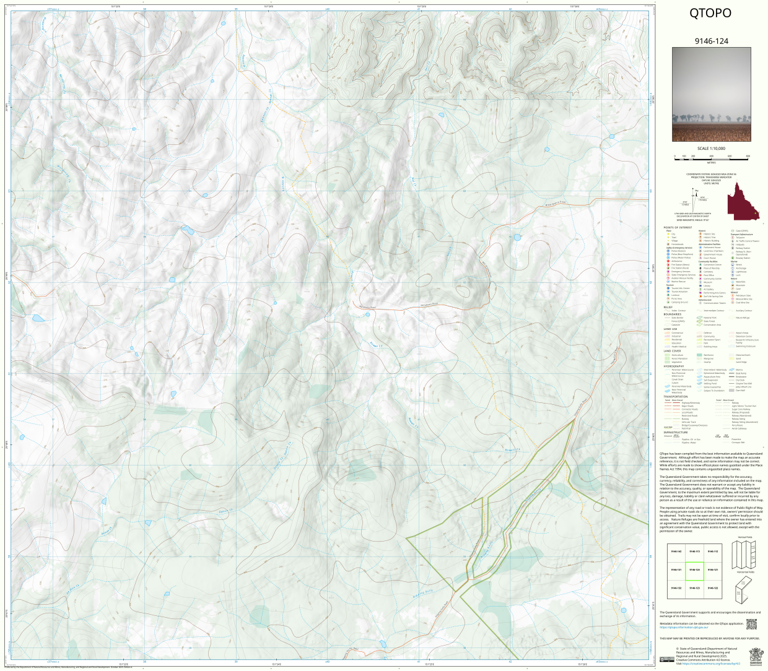Click the QTOPO map title
Image resolution: width=768 pixels, height=671 pixels.
click(x=710, y=13)
